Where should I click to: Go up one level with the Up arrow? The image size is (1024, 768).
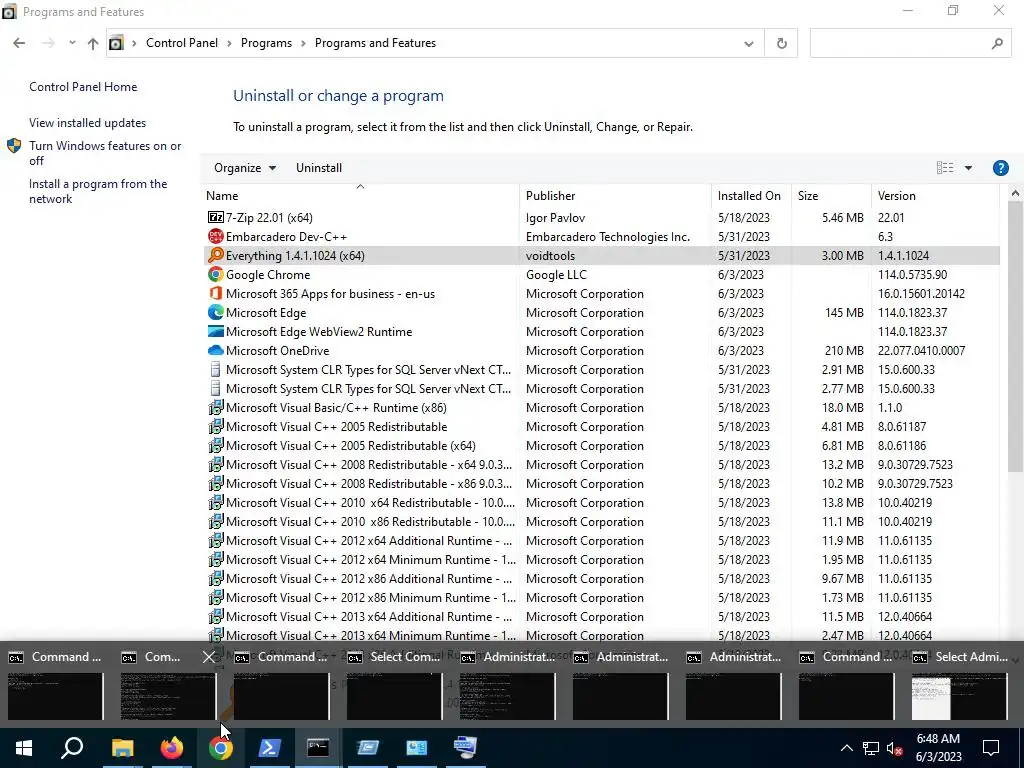(x=93, y=43)
